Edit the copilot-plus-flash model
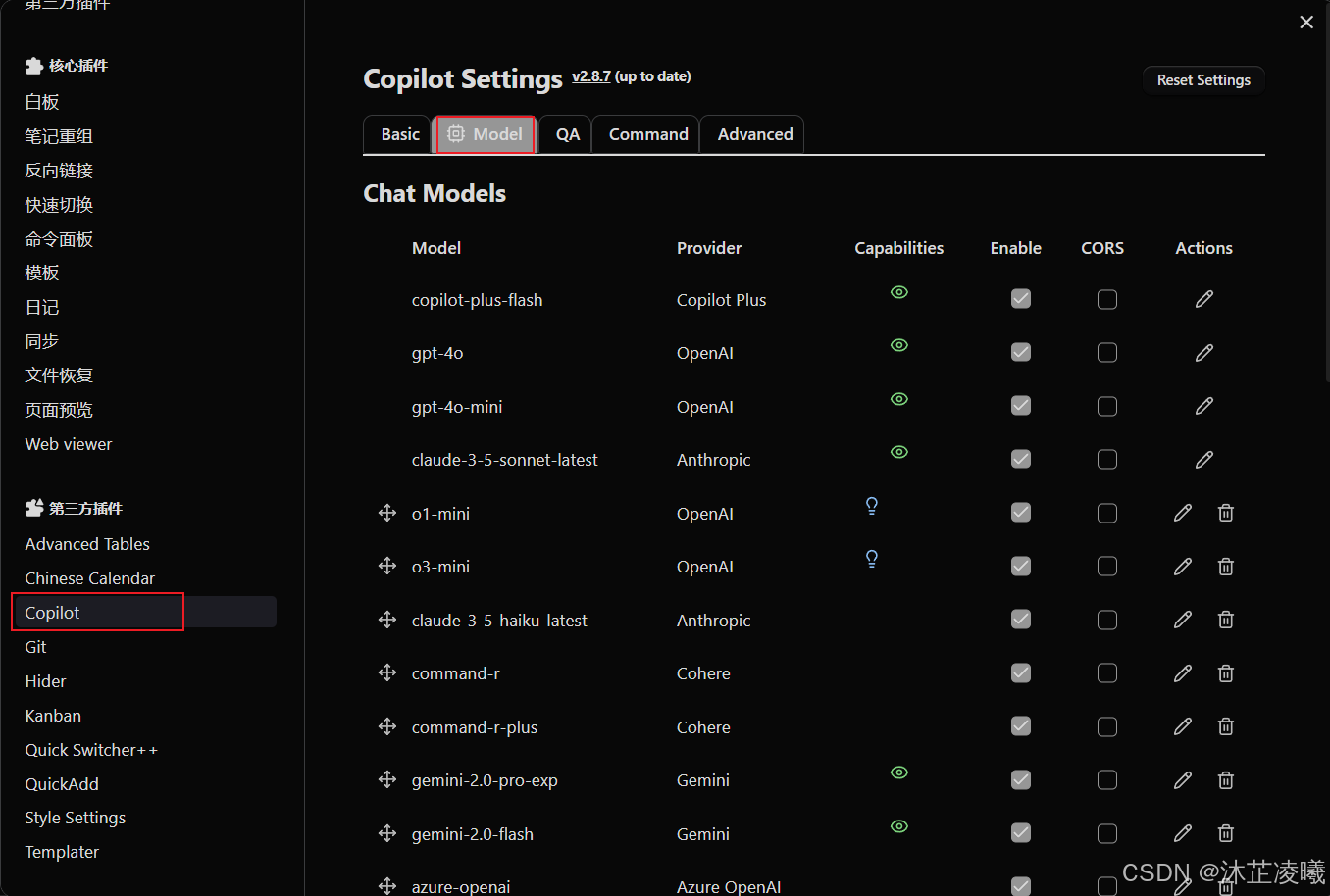Screen dimensions: 1330x896 (x=1204, y=299)
